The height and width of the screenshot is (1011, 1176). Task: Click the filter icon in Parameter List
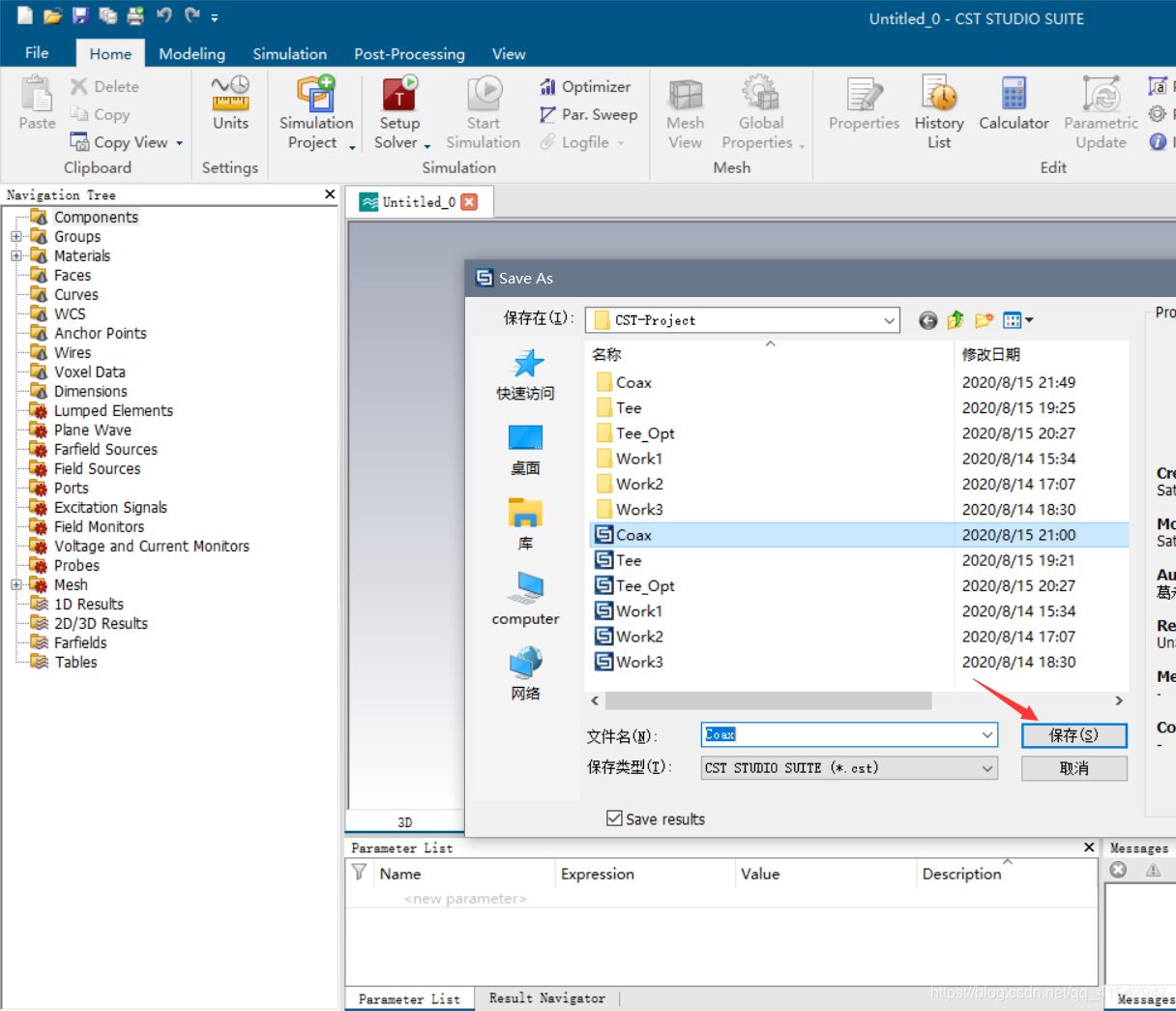point(359,873)
